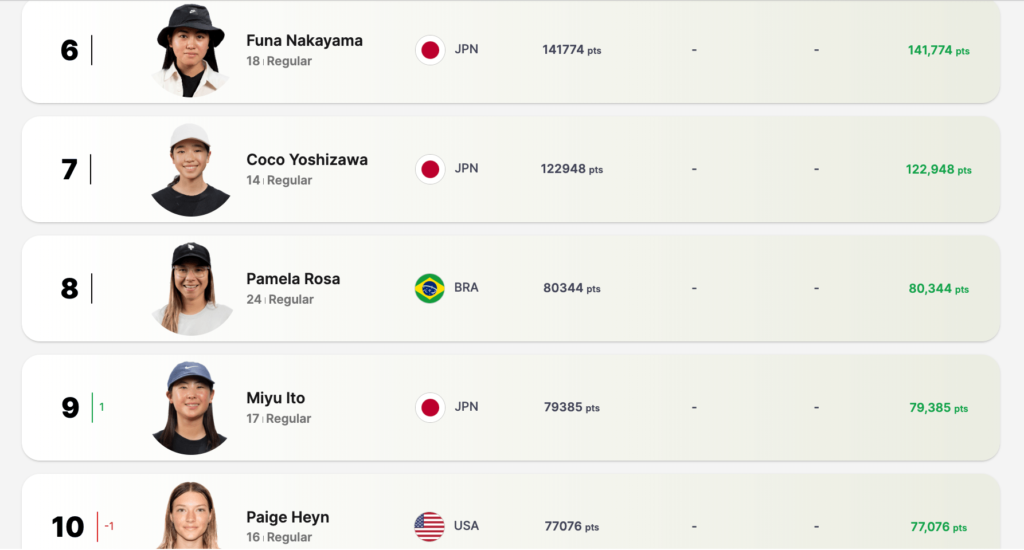
Task: Click Japan flag icon beside Funa Nakayama
Action: tap(430, 50)
